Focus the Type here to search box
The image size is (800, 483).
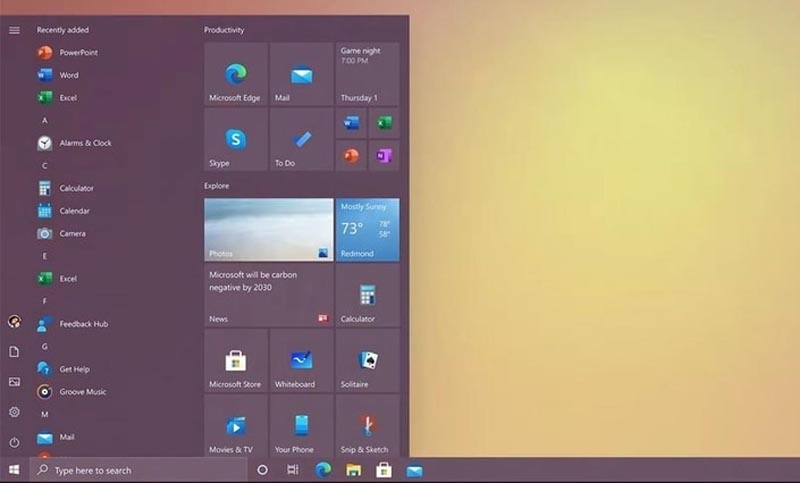click(x=138, y=470)
